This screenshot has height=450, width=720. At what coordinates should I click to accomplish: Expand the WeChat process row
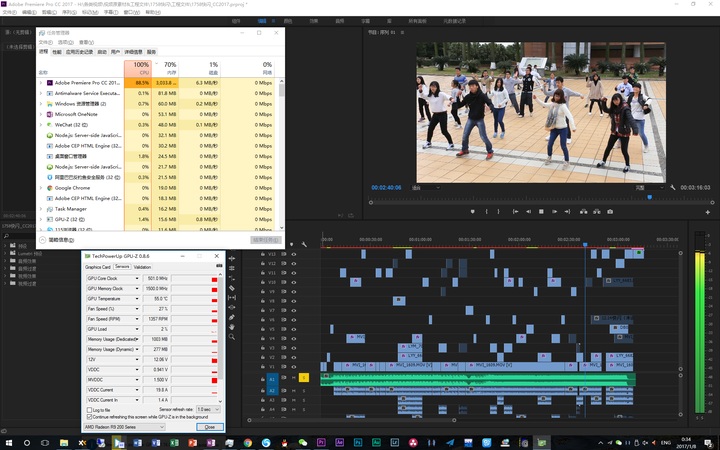click(41, 125)
